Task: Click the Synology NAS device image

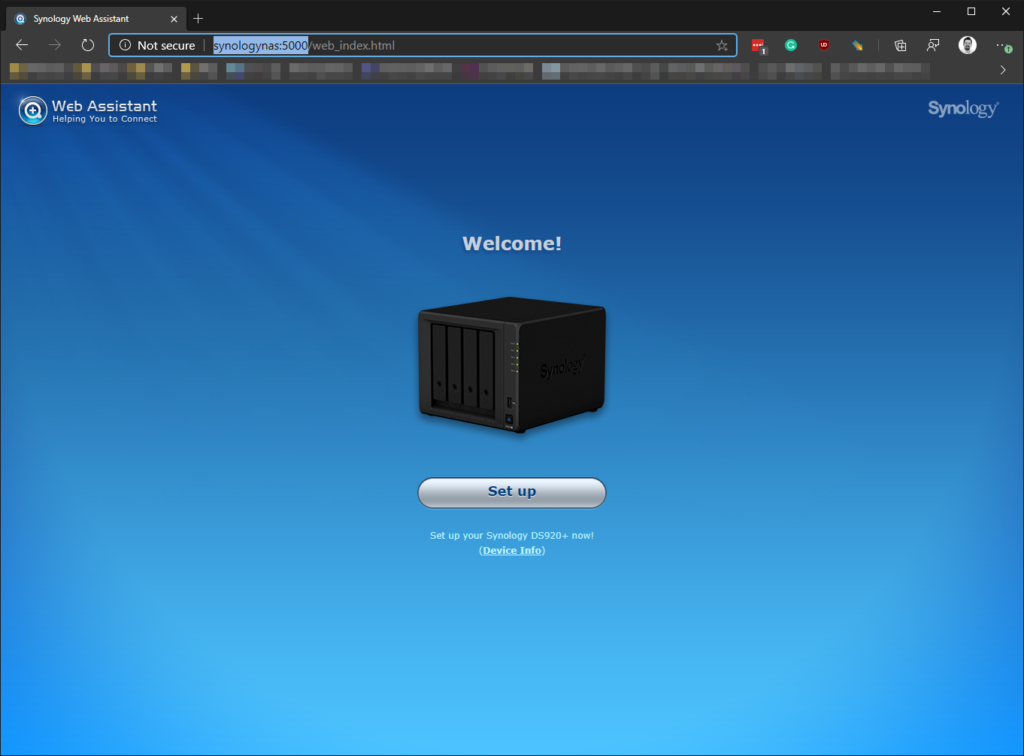Action: click(x=512, y=364)
